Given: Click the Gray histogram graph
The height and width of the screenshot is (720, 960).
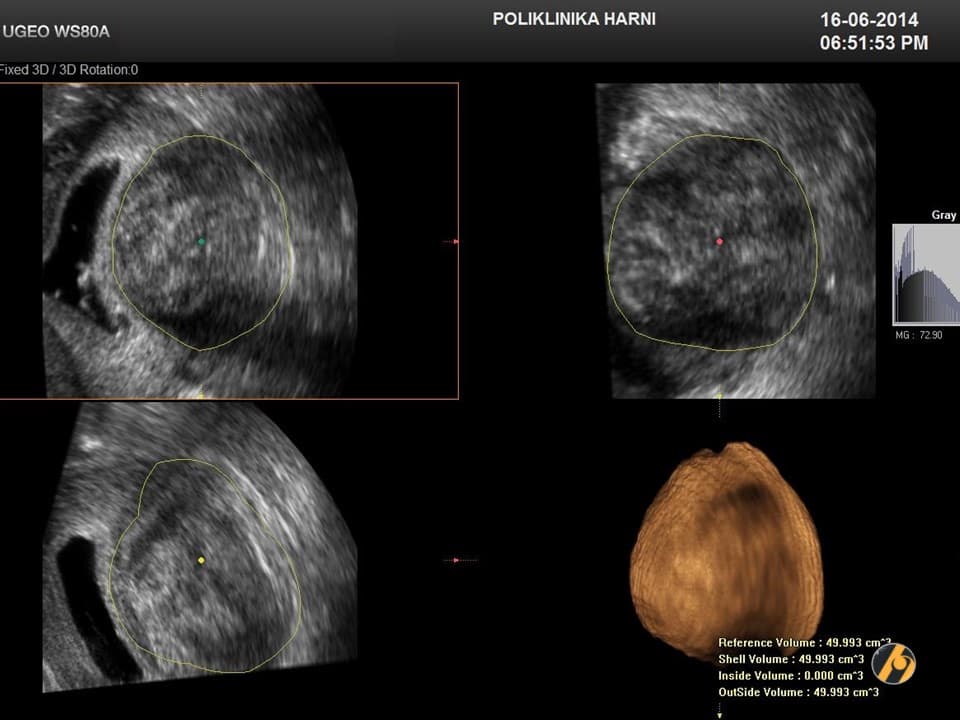Looking at the screenshot, I should click(x=926, y=274).
